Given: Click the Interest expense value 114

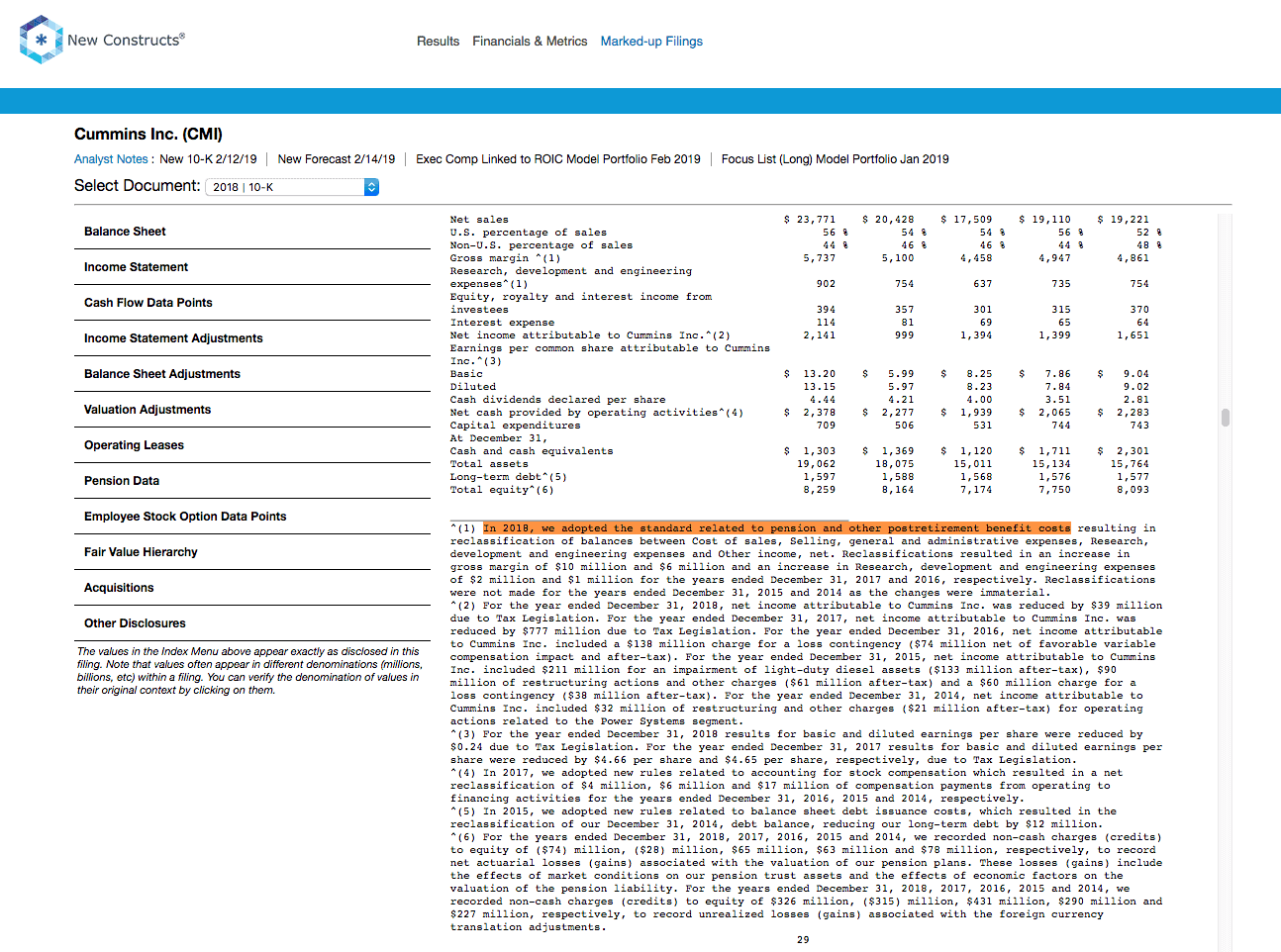Looking at the screenshot, I should [x=826, y=323].
